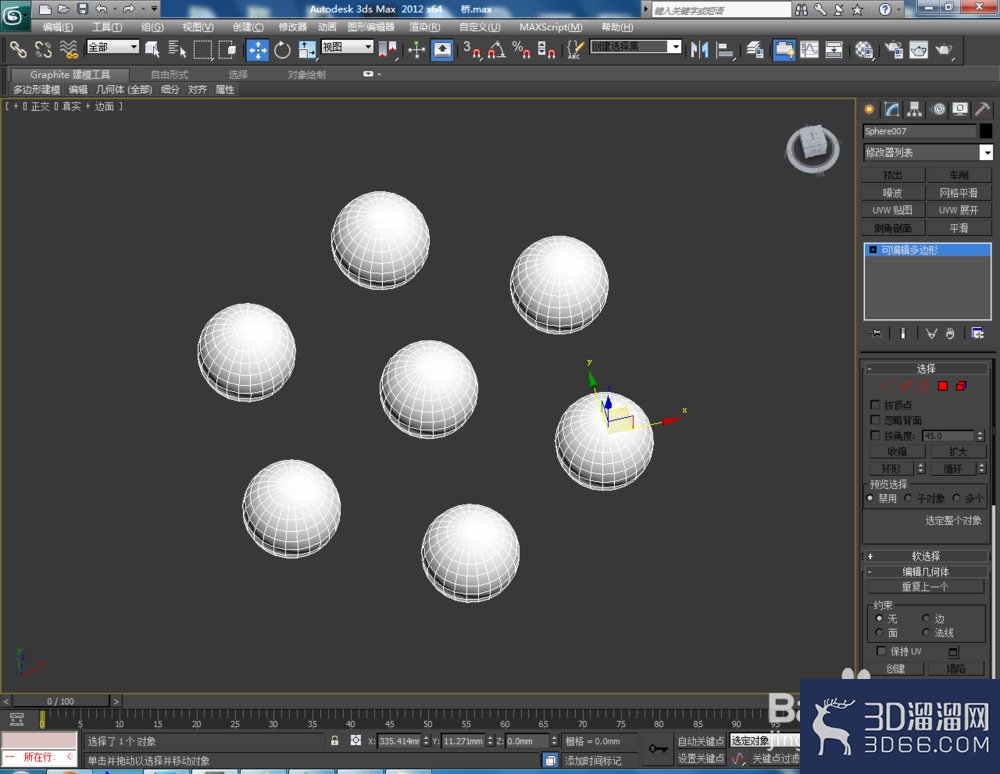Select the 子对象 preview radio button
The height and width of the screenshot is (774, 1000).
pos(908,498)
